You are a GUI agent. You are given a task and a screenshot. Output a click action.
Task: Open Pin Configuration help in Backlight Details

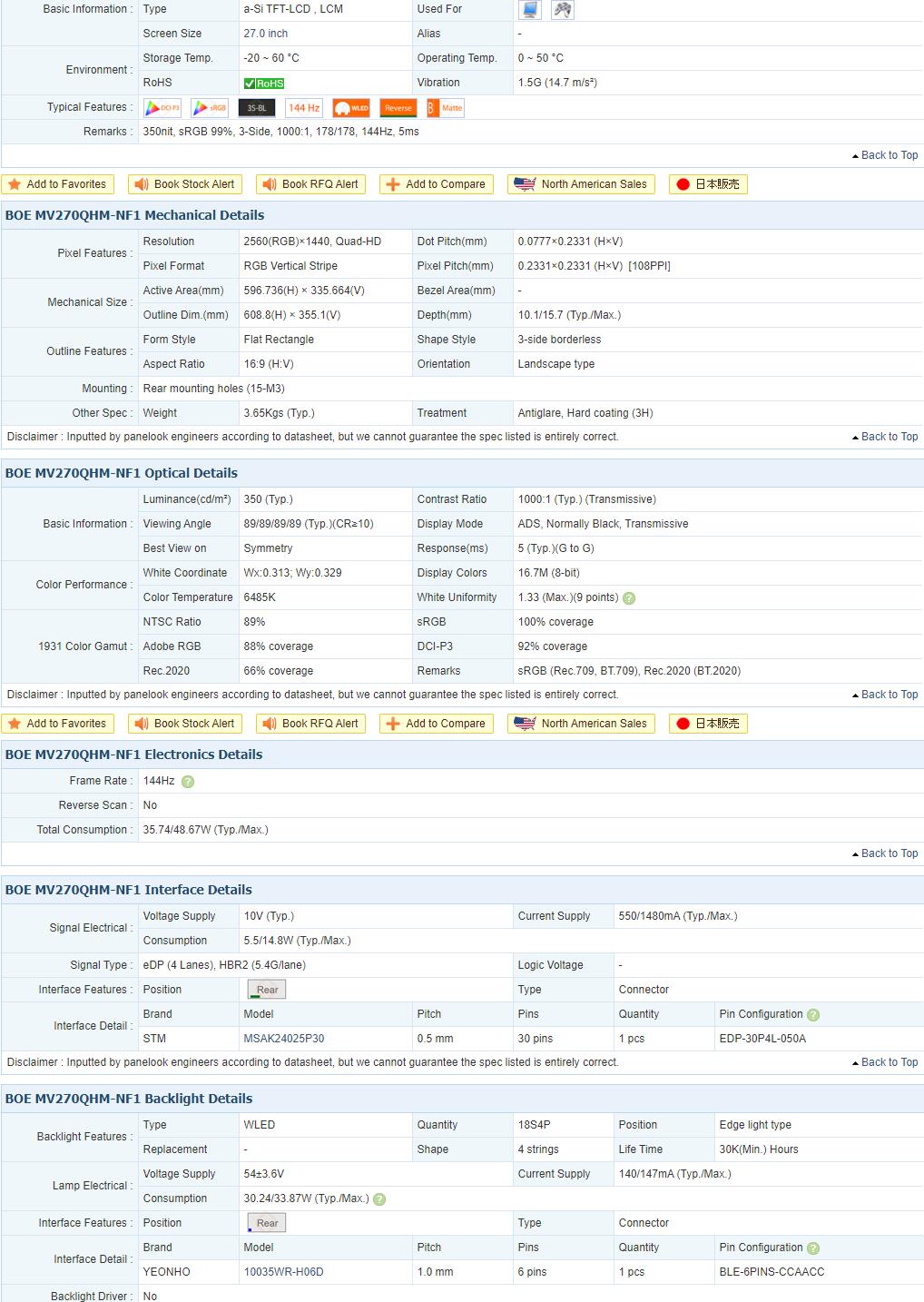813,1248
